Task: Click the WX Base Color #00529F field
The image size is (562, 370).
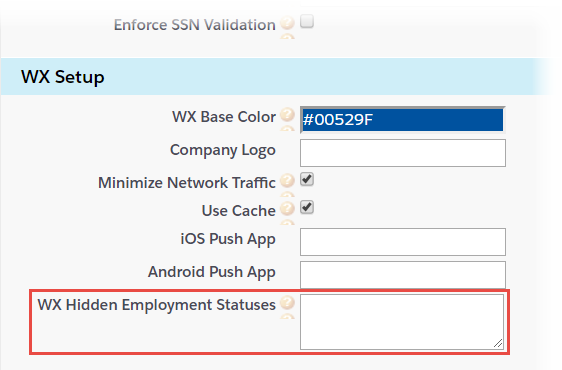Action: [403, 120]
